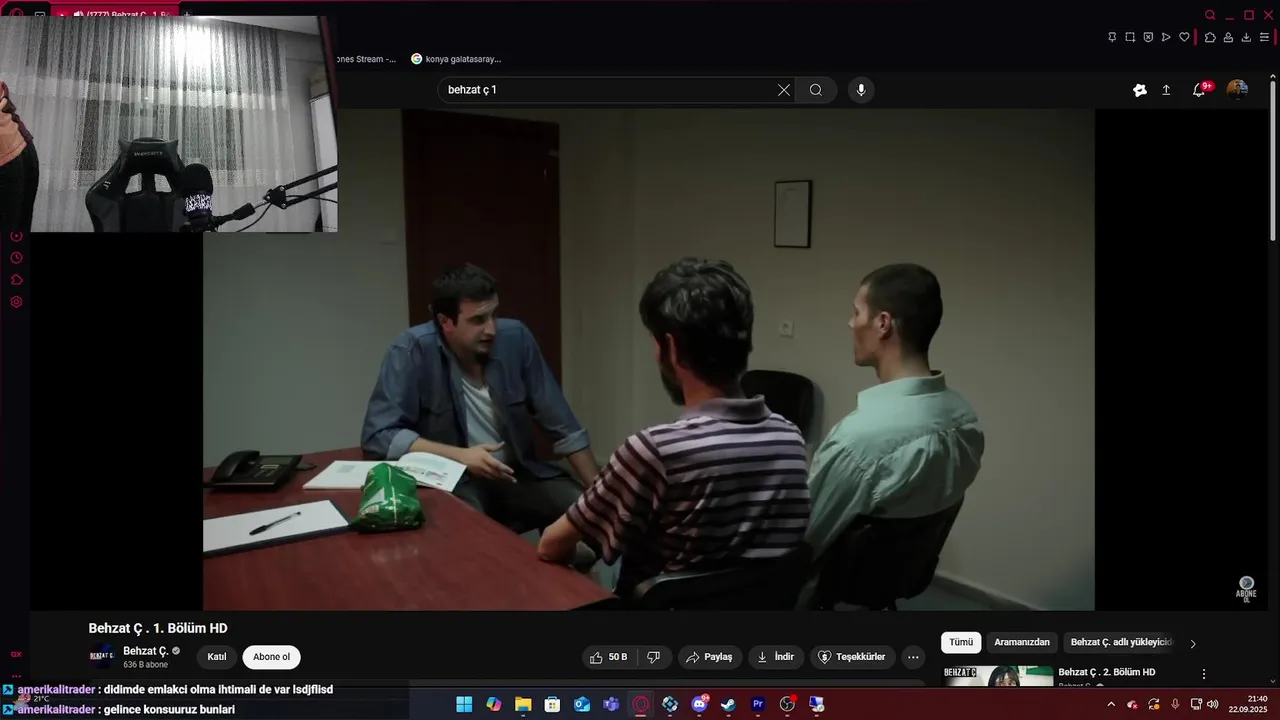Open options for 2. Bölüm suggestion
This screenshot has height=720, width=1280.
pyautogui.click(x=1204, y=674)
